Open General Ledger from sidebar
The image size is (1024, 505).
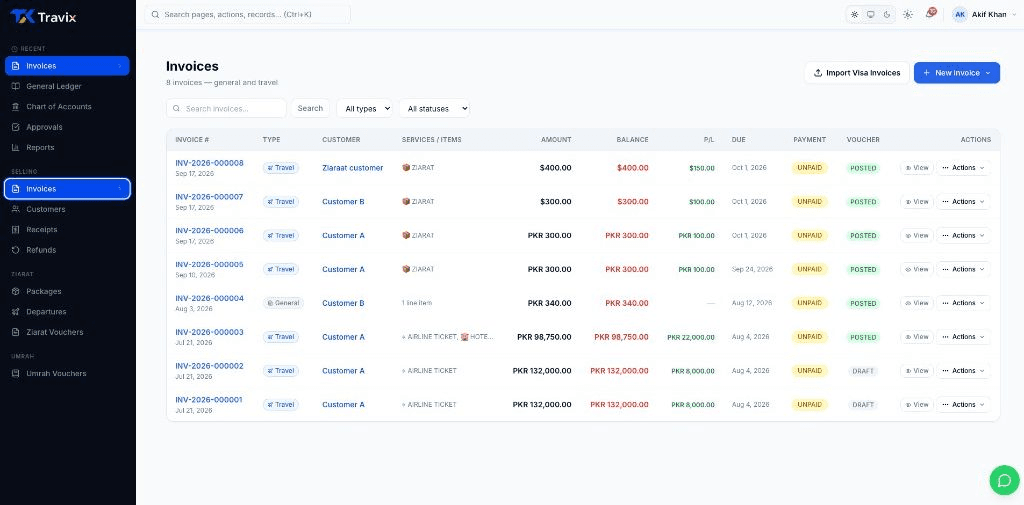point(54,86)
